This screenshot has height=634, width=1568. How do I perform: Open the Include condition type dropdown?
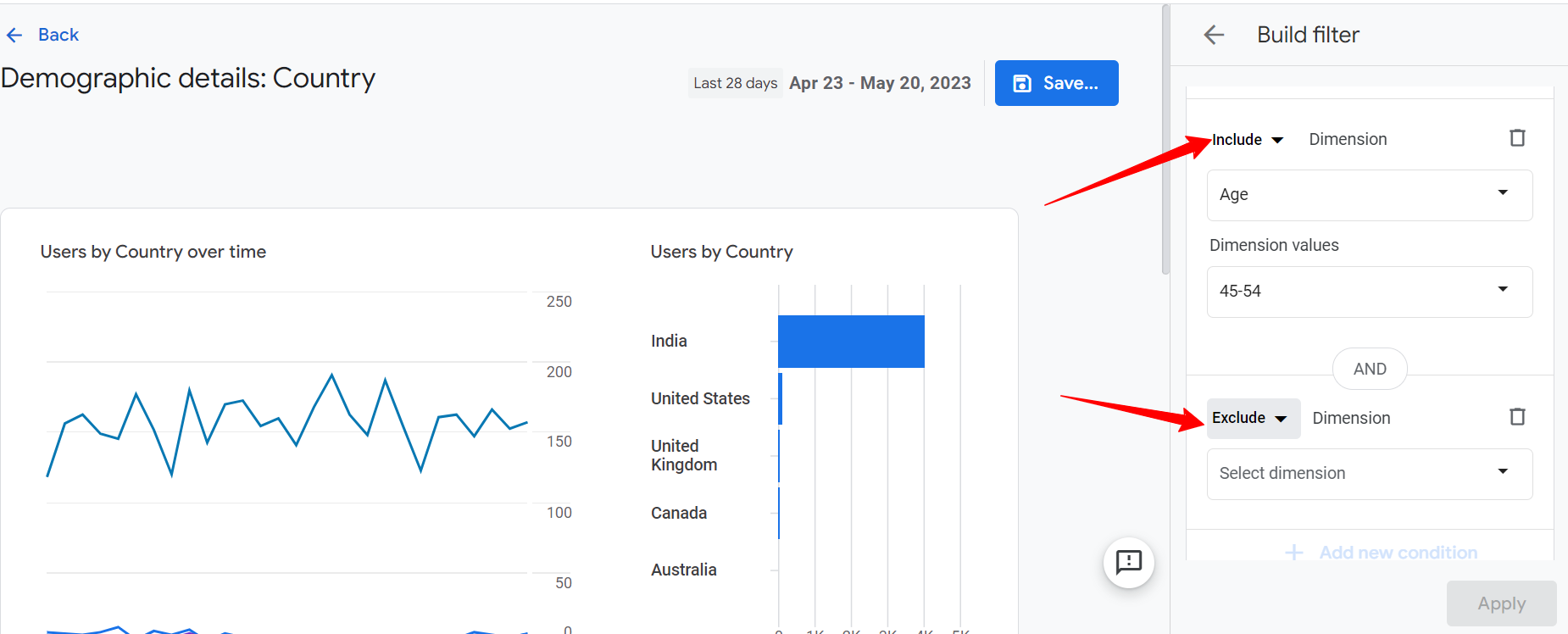tap(1248, 140)
